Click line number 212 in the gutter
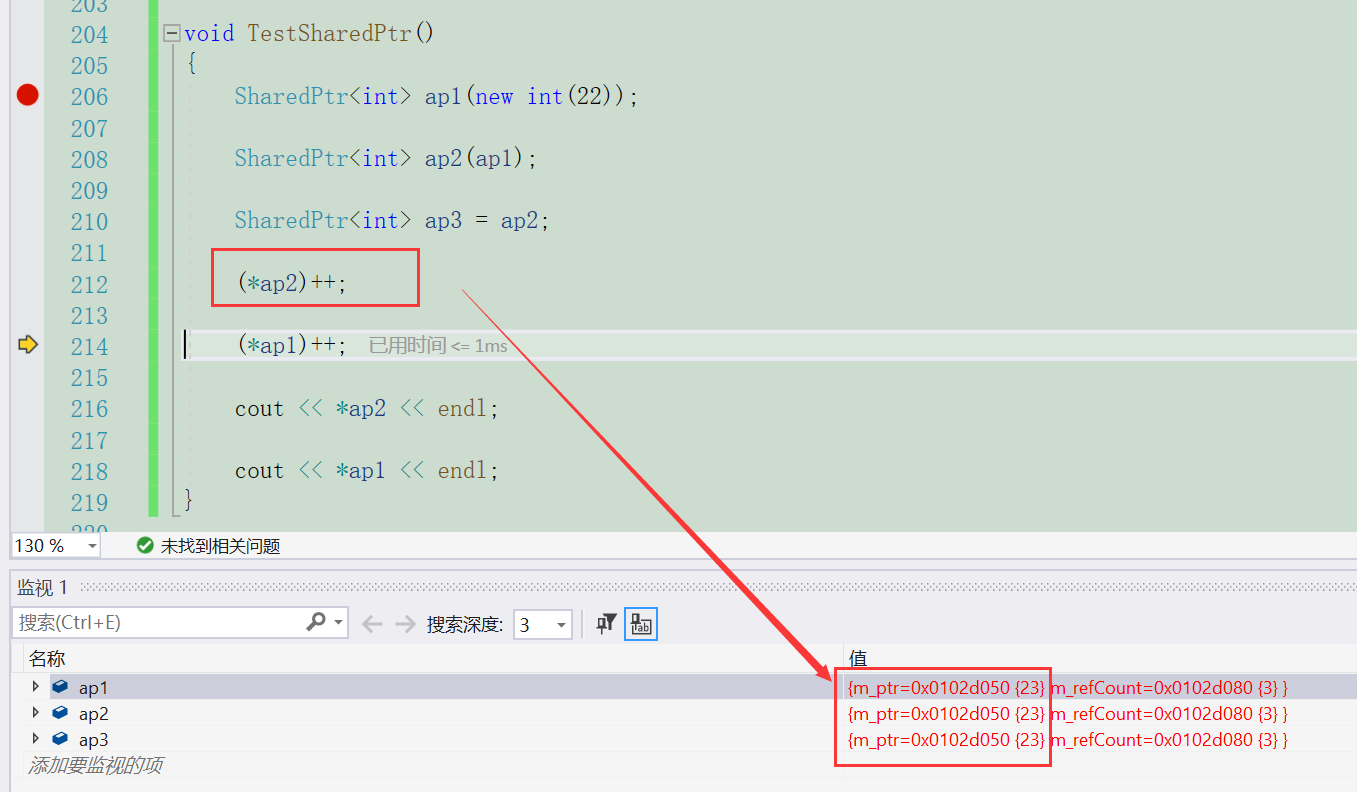Image resolution: width=1357 pixels, height=792 pixels. coord(89,285)
